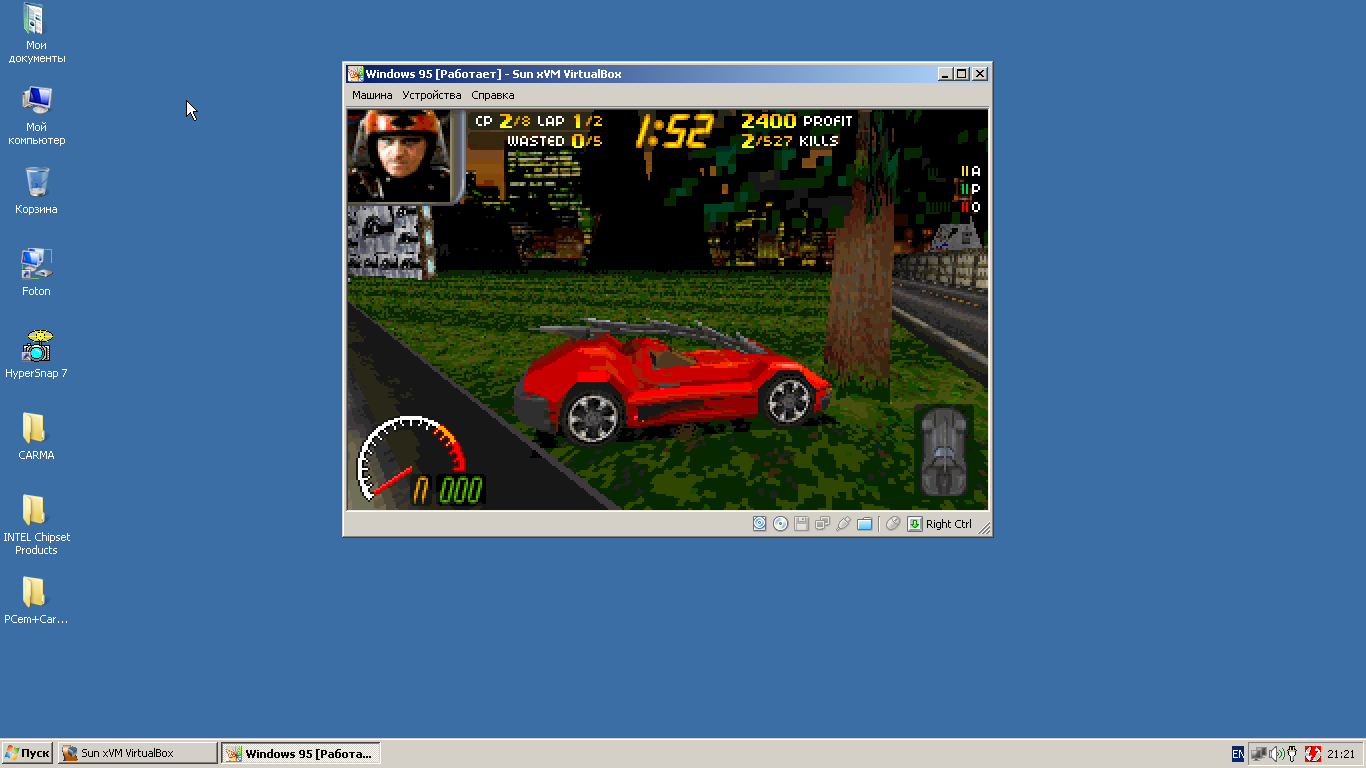Select the HyperSnap 7 desktop icon
1366x768 pixels.
[36, 355]
